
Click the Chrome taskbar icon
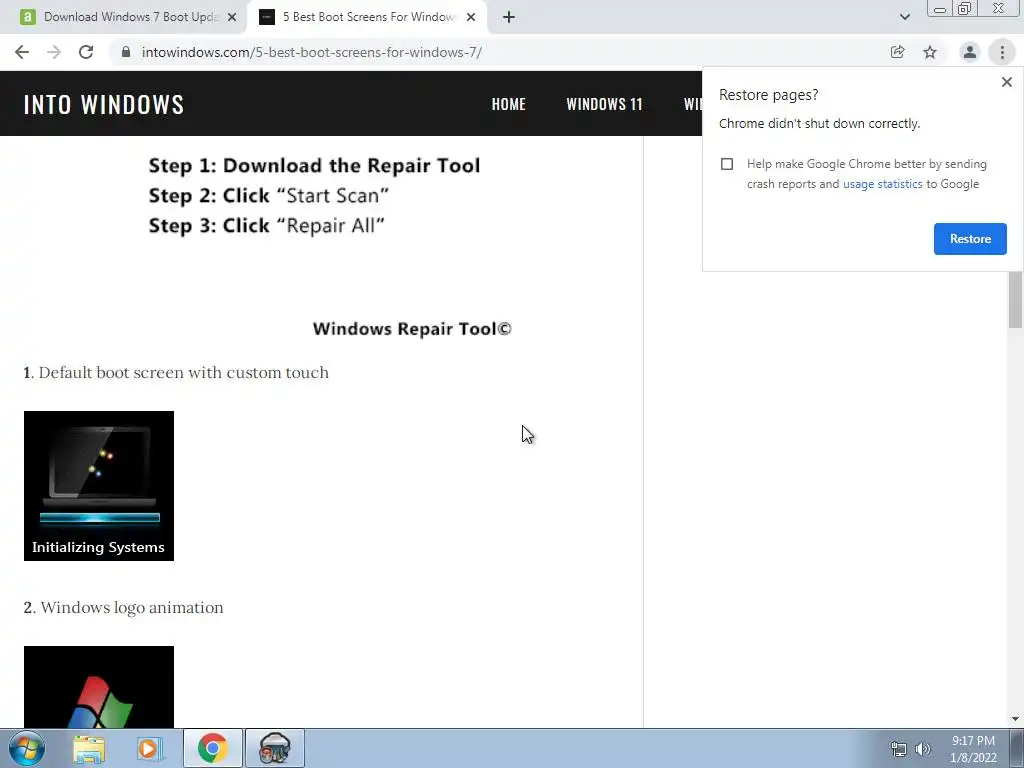(213, 748)
